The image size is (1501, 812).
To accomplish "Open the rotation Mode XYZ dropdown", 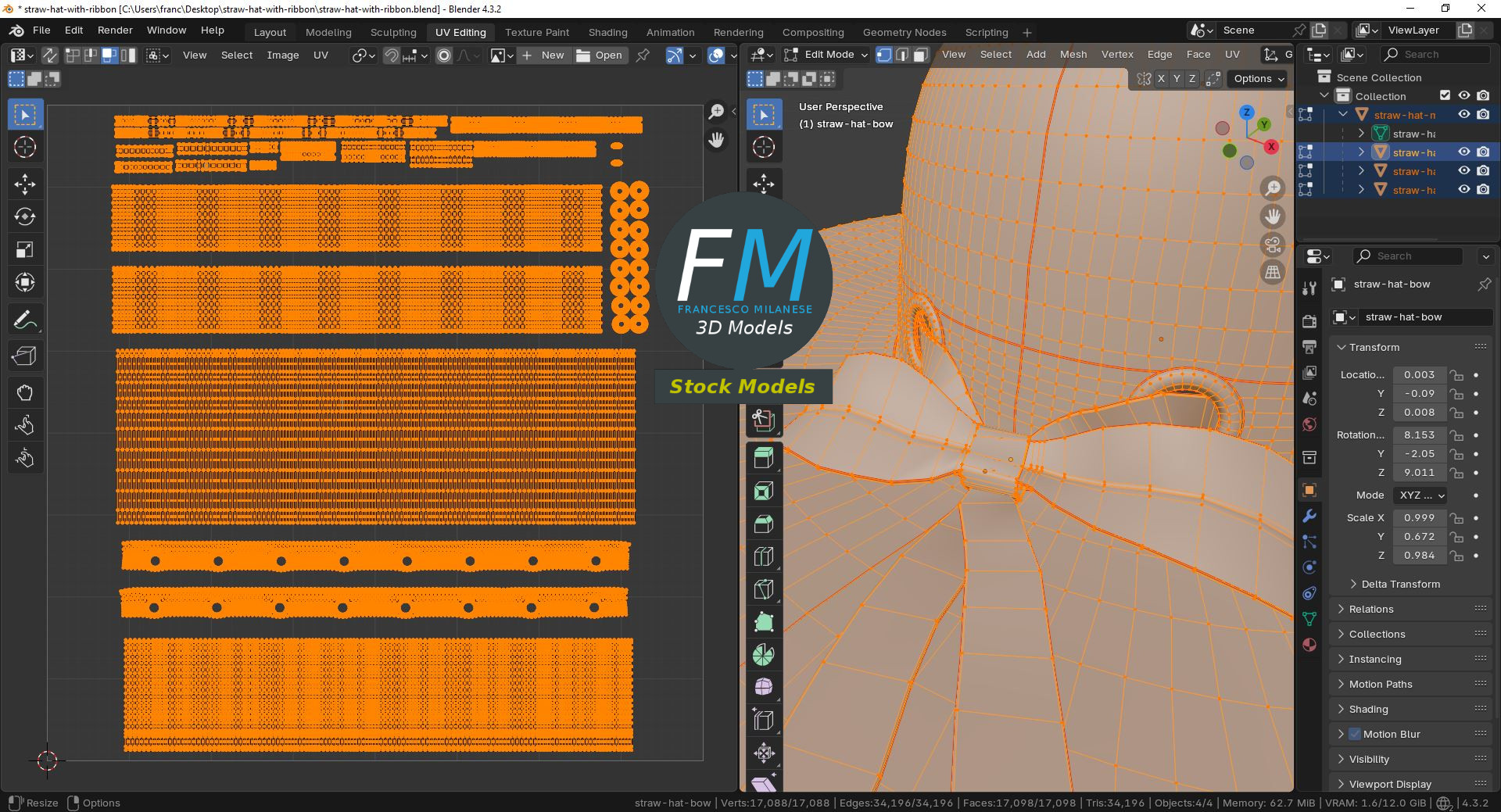I will [1420, 495].
